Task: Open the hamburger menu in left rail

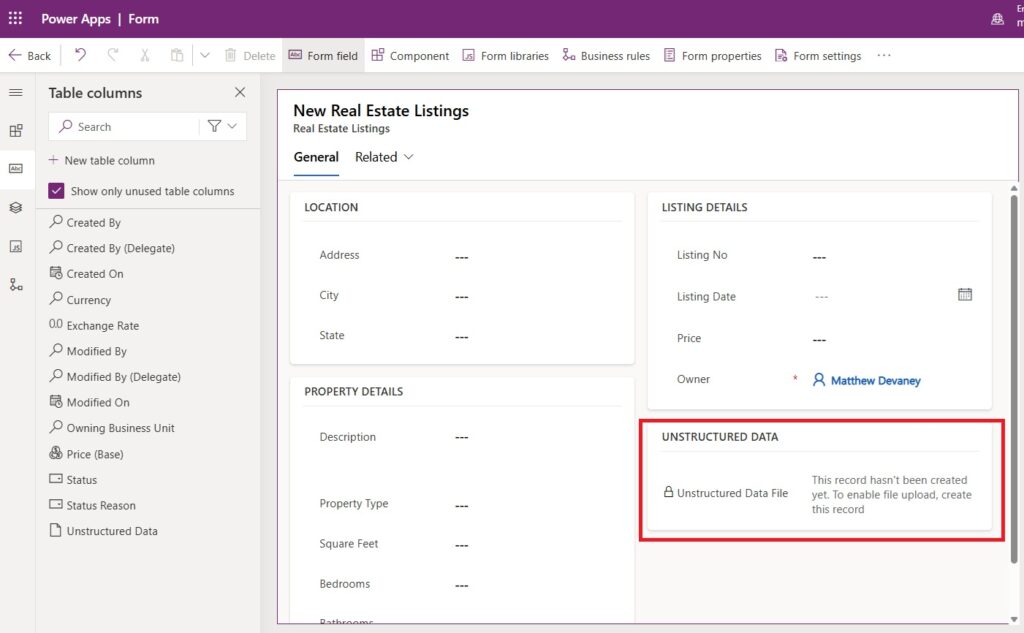Action: point(16,93)
